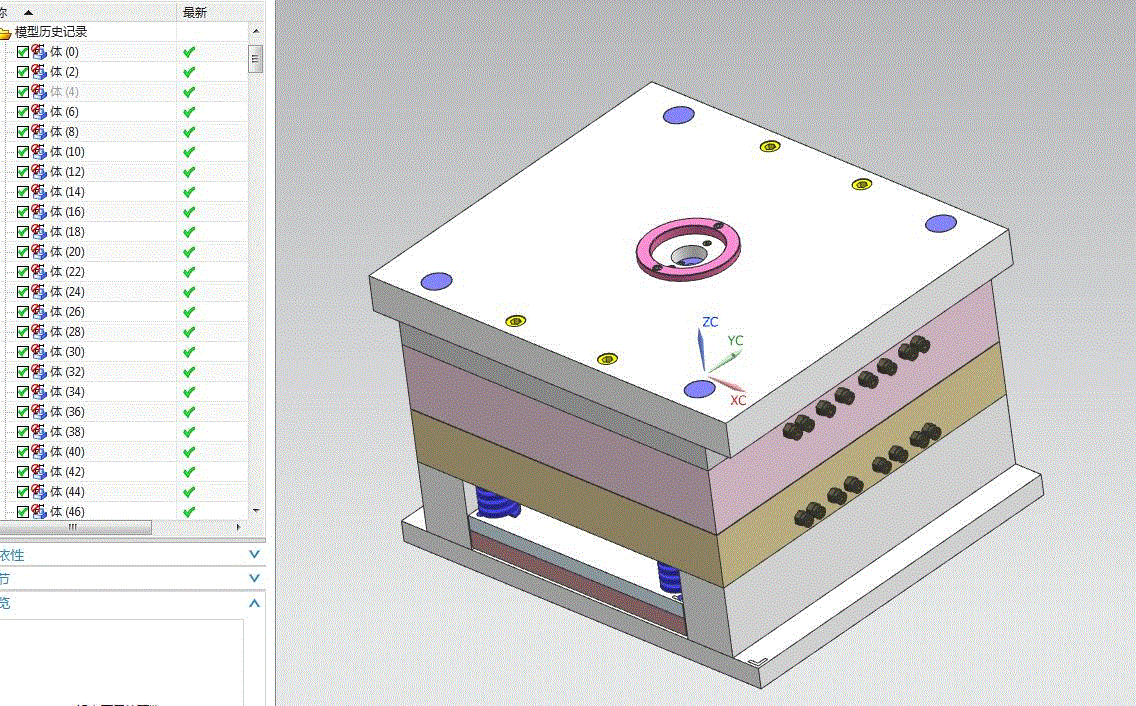Uncheck the checkbox for 体 (4)

coord(22,92)
